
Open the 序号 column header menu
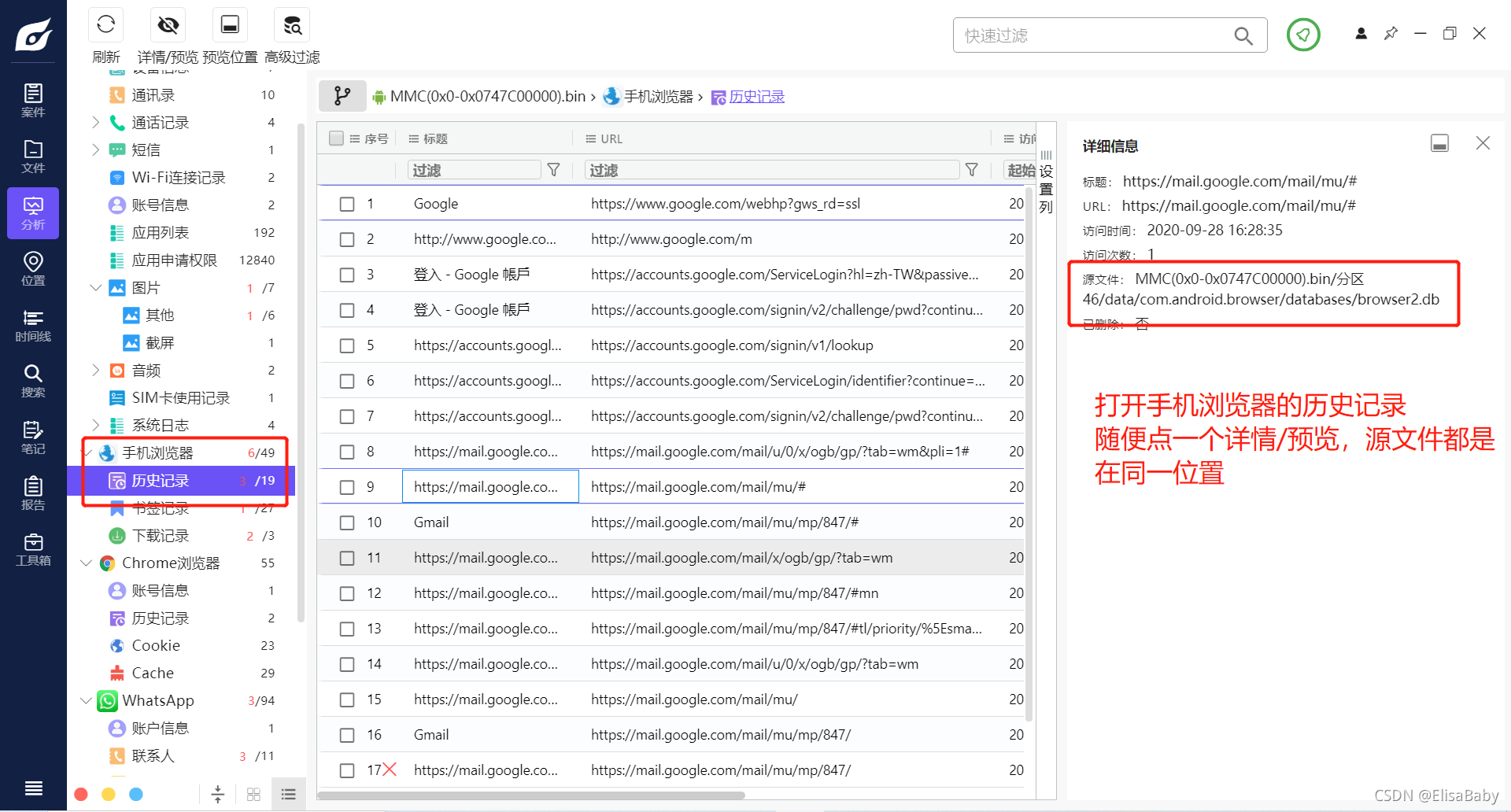[x=355, y=138]
